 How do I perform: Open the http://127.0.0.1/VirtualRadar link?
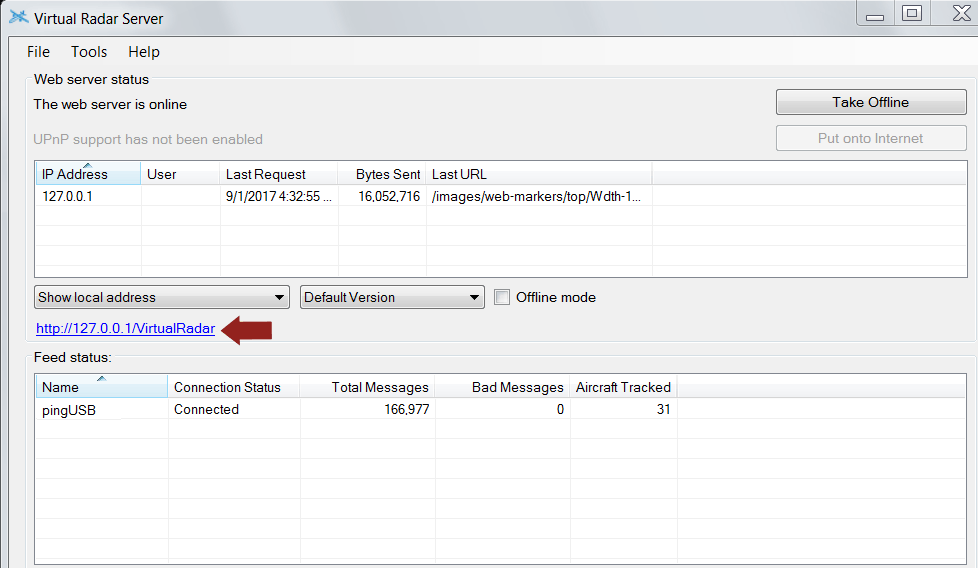[x=125, y=329]
